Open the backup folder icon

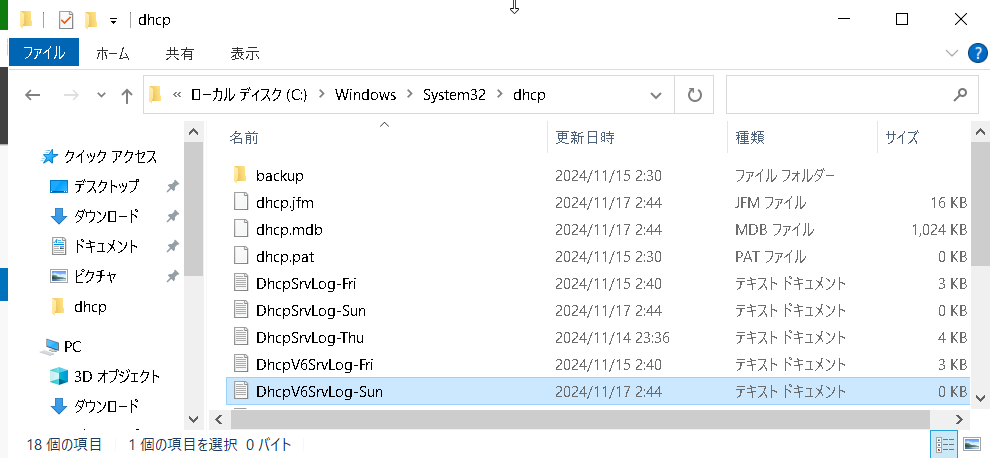point(239,175)
